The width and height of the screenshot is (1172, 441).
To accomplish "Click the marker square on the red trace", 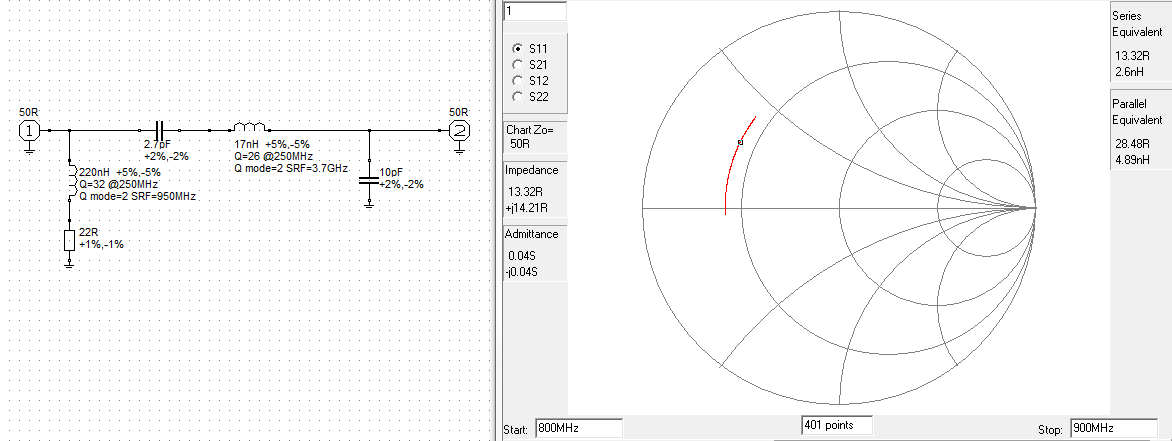I will pyautogui.click(x=740, y=142).
